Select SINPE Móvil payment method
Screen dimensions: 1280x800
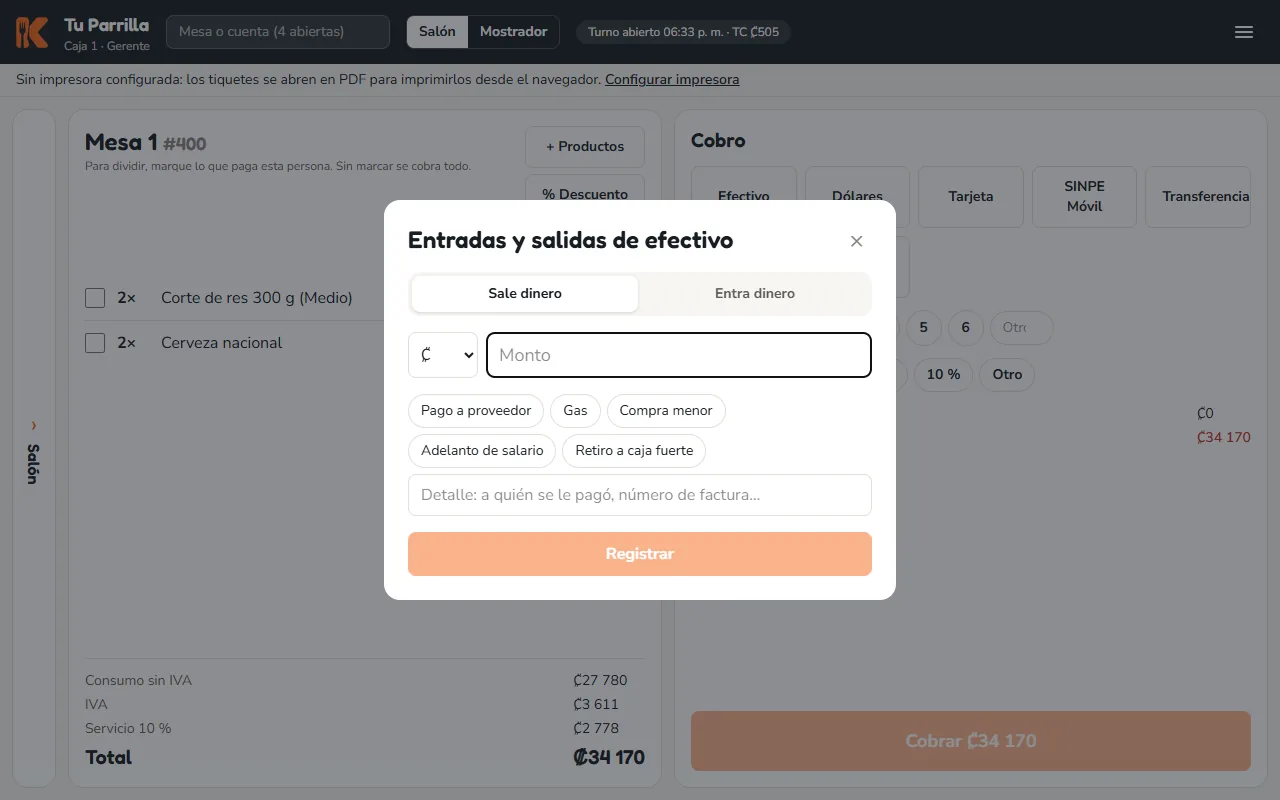pos(1084,197)
